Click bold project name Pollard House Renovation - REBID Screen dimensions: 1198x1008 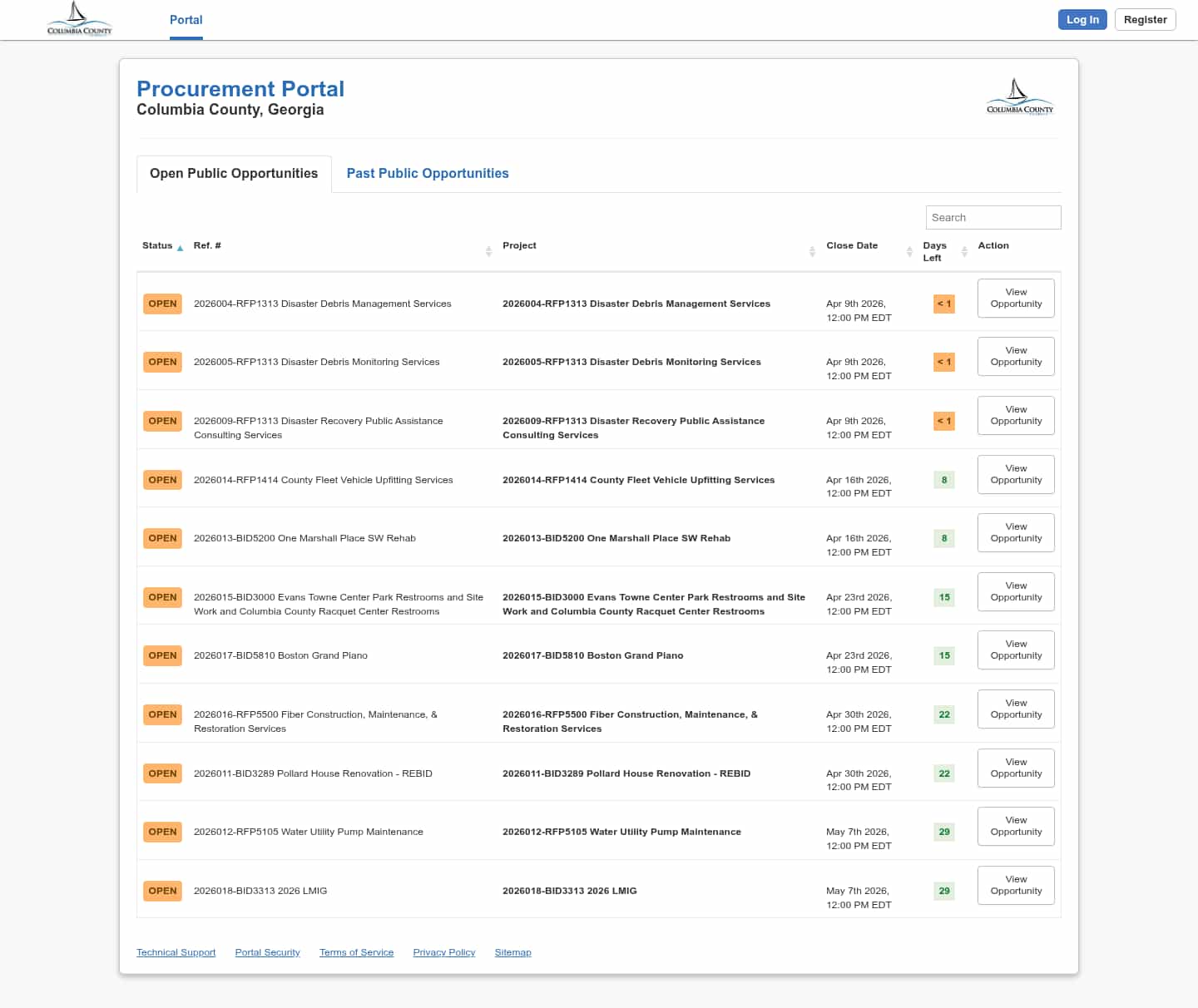[x=626, y=773]
